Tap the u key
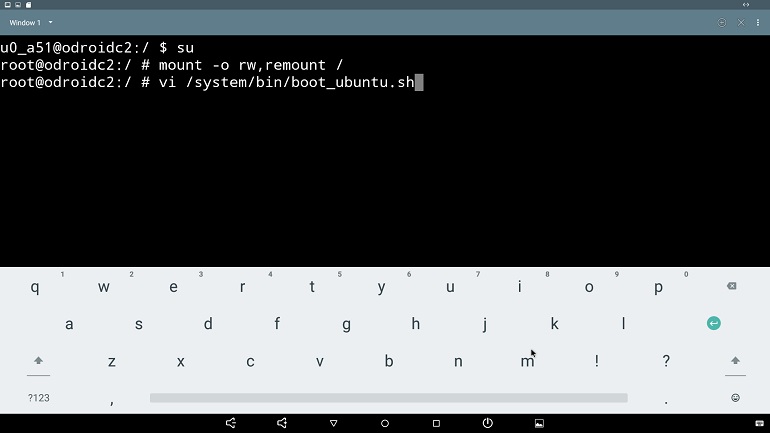This screenshot has height=433, width=770. (x=450, y=287)
